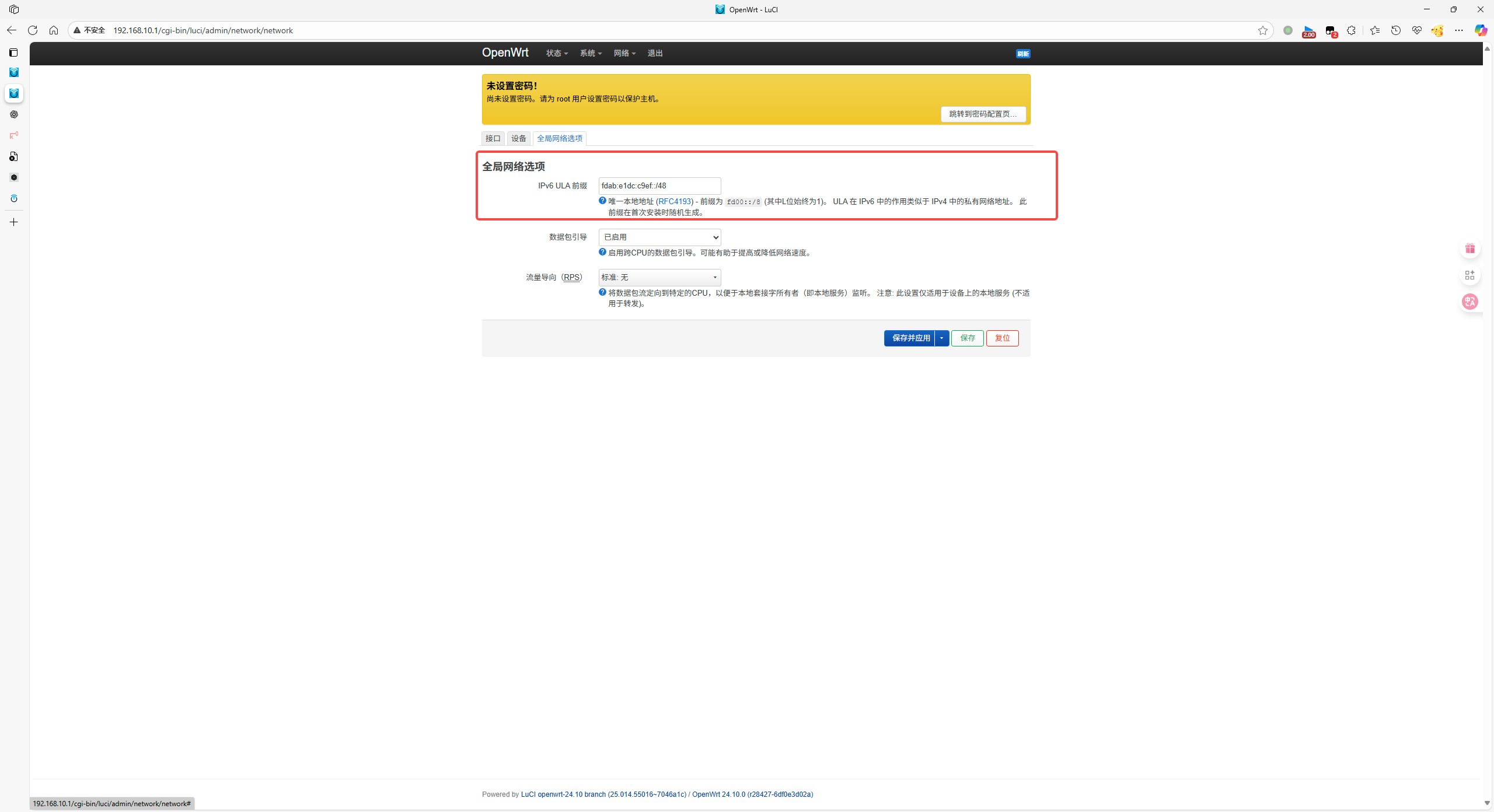
Task: Open the RFC4193 link
Action: point(675,201)
